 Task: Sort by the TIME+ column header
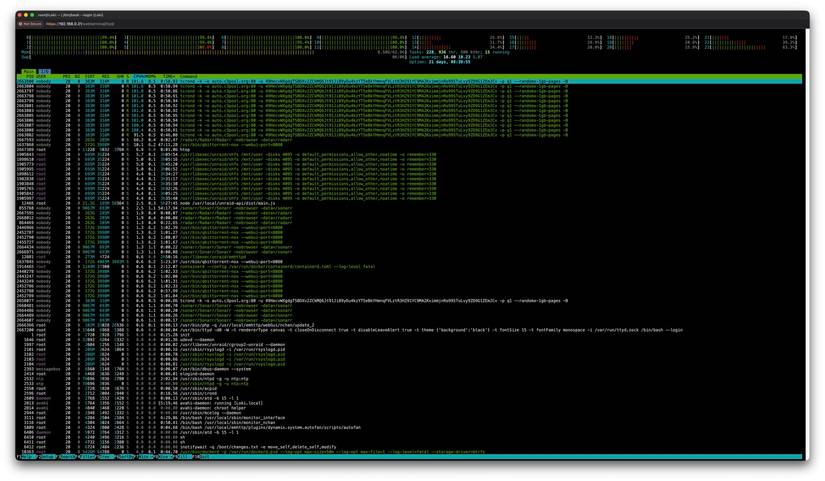(x=169, y=77)
